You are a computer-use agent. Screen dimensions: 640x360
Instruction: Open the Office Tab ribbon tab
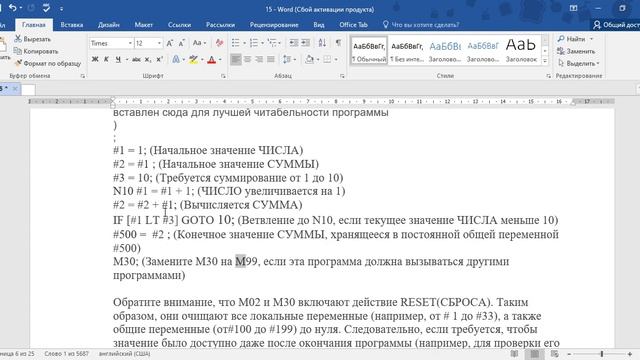(353, 25)
